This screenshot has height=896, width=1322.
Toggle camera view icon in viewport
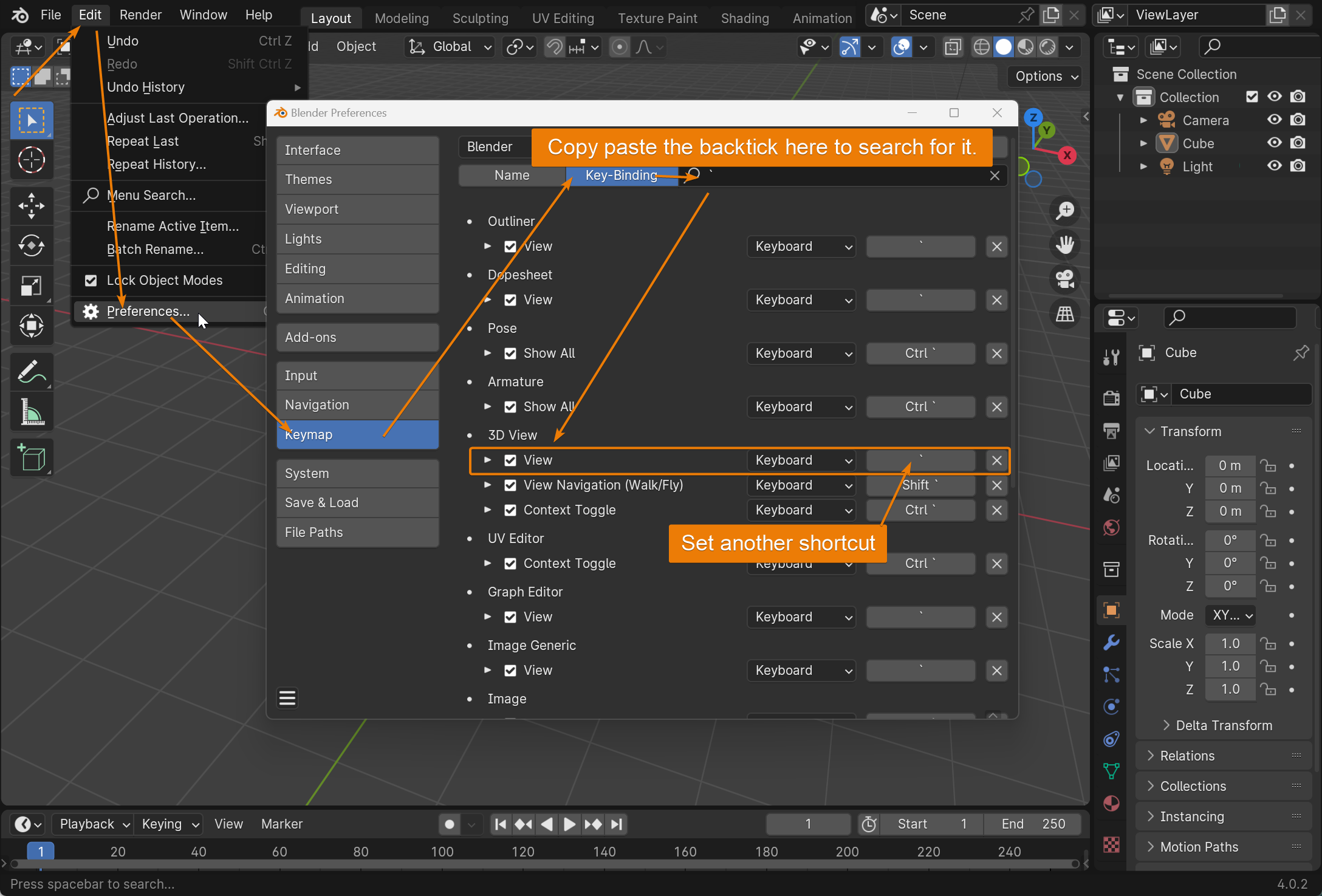[x=1065, y=279]
